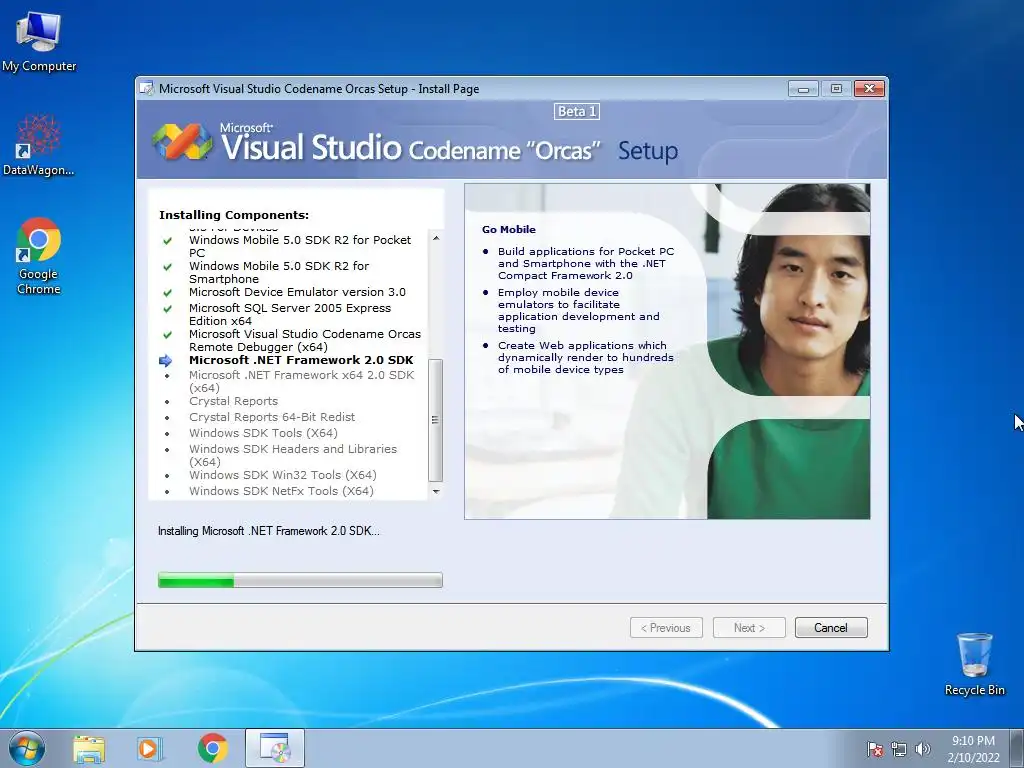Click the disabled Previous button
Image resolution: width=1024 pixels, height=768 pixels.
[x=666, y=628]
